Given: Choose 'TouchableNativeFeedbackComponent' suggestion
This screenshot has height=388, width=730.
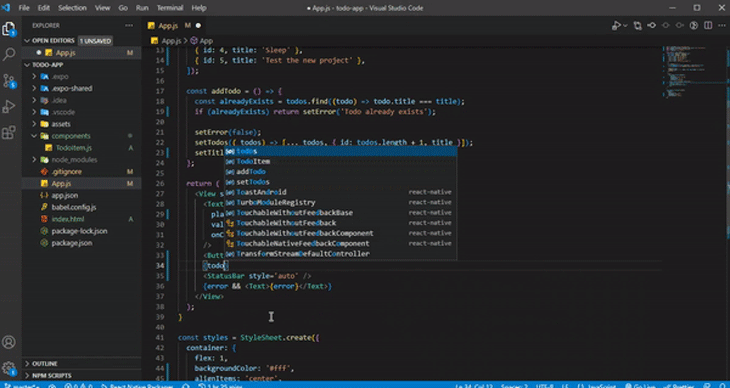Looking at the screenshot, I should point(341,244).
